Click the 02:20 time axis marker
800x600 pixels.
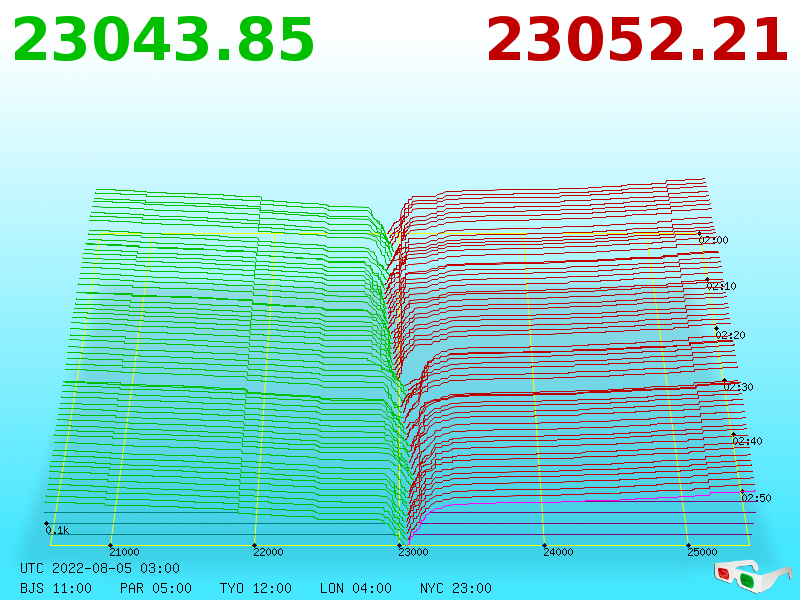730,335
